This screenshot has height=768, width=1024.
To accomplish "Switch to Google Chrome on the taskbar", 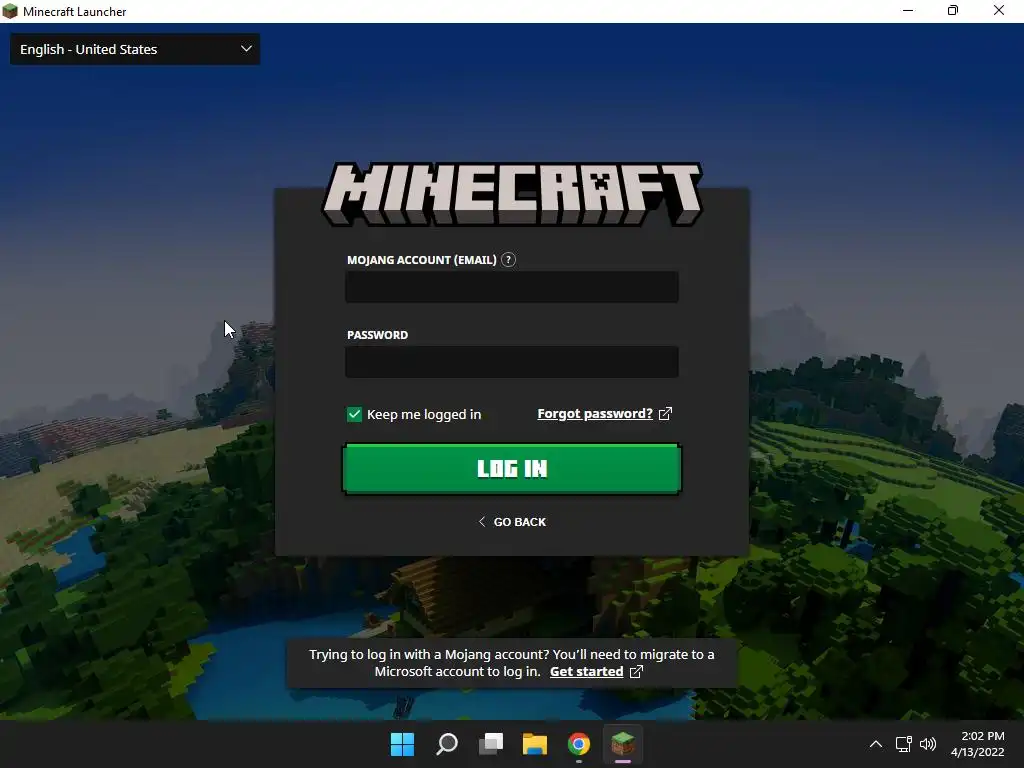I will point(579,744).
